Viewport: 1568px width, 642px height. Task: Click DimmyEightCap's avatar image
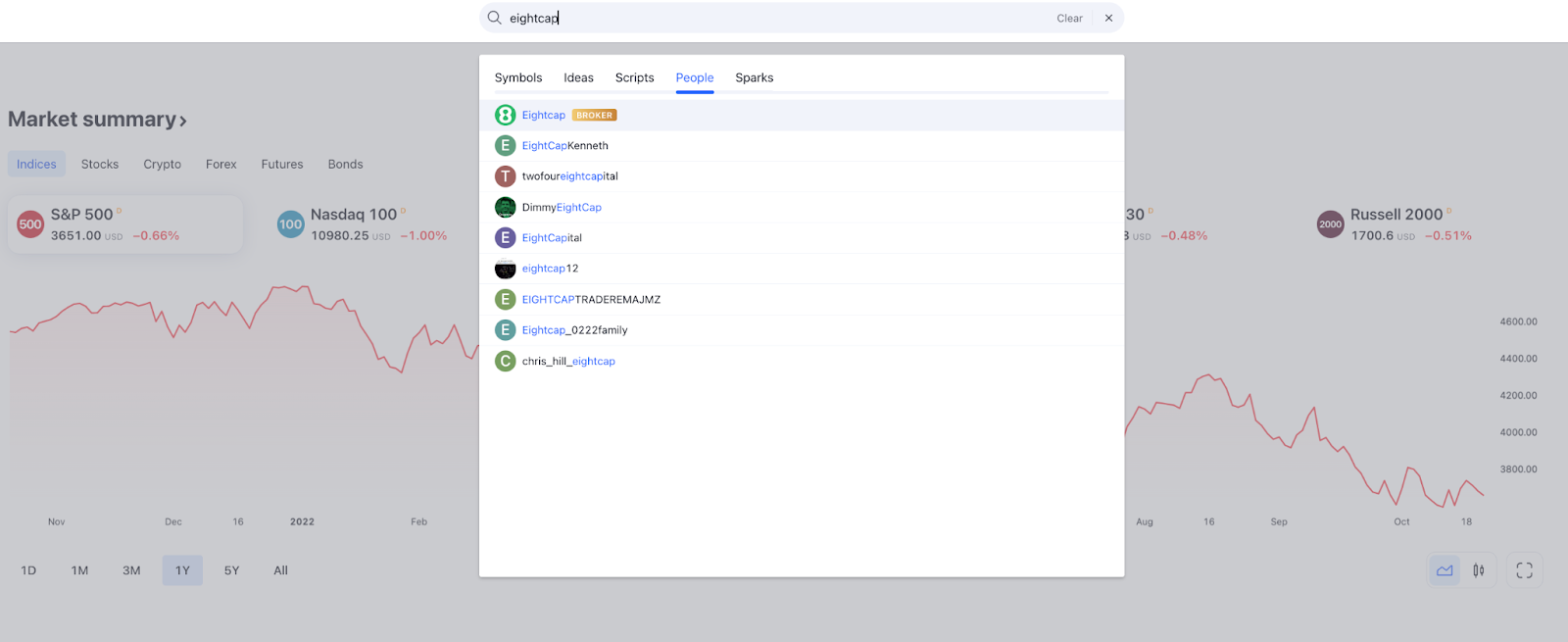click(505, 207)
